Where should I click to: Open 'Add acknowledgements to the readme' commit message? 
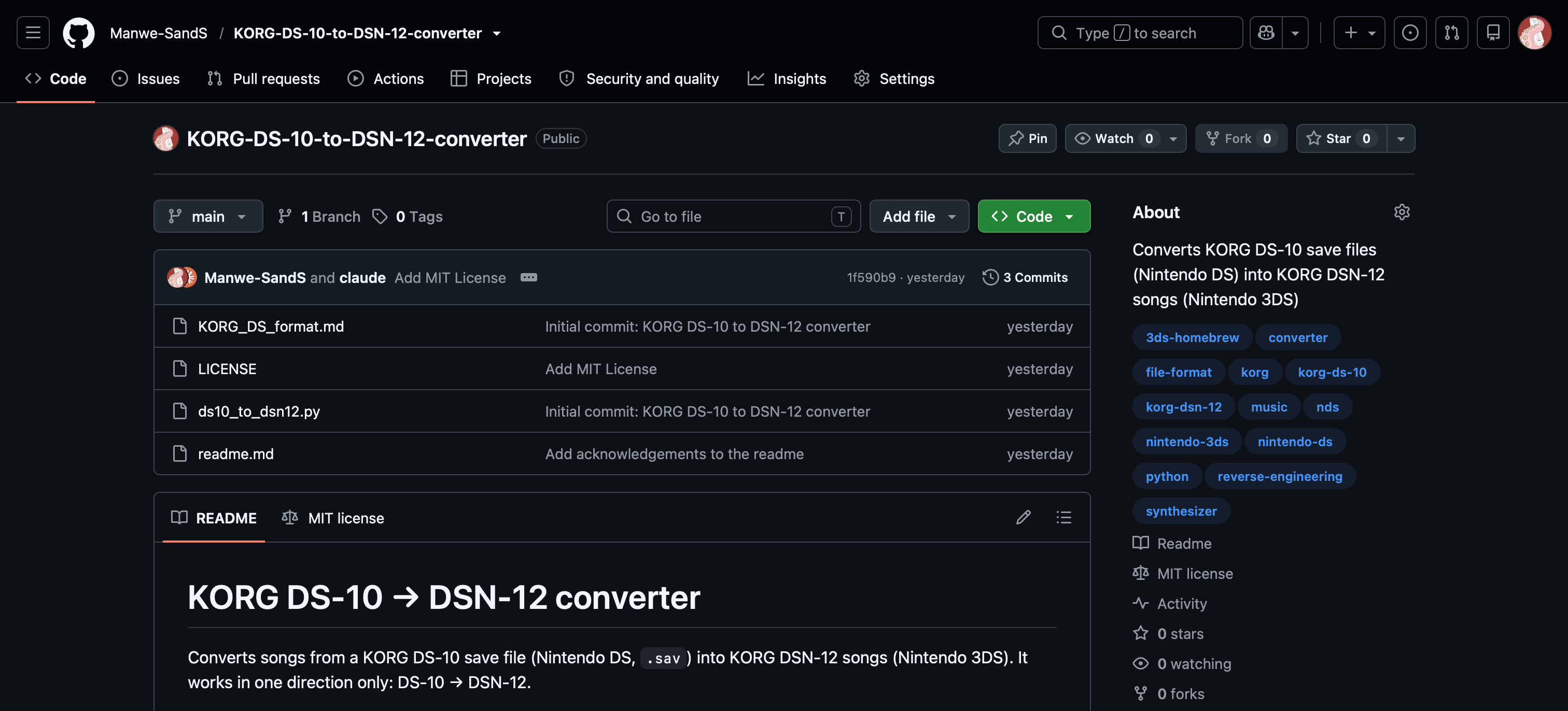pos(674,454)
